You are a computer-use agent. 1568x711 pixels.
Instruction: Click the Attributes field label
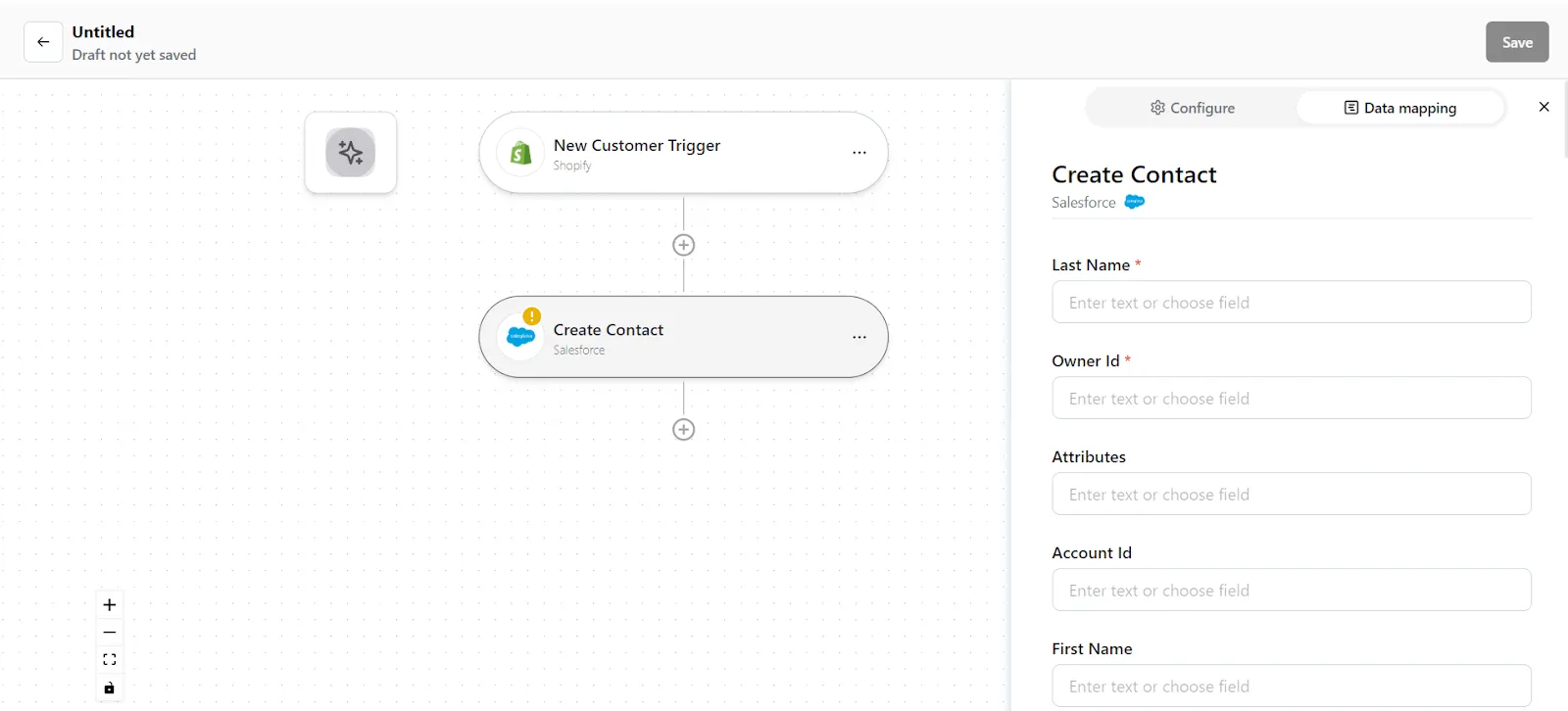tap(1089, 456)
